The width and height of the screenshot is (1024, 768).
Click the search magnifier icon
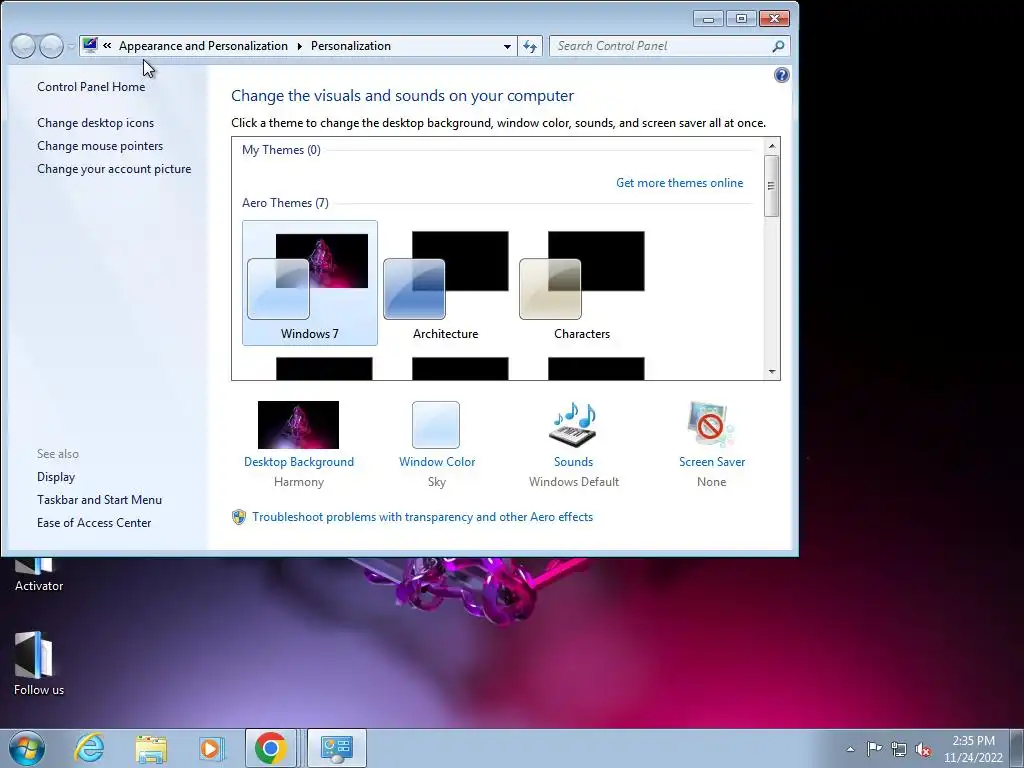(778, 46)
